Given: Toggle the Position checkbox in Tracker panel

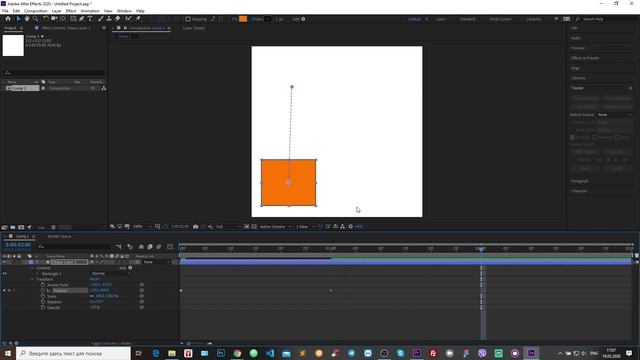Looking at the screenshot, I should [x=573, y=138].
